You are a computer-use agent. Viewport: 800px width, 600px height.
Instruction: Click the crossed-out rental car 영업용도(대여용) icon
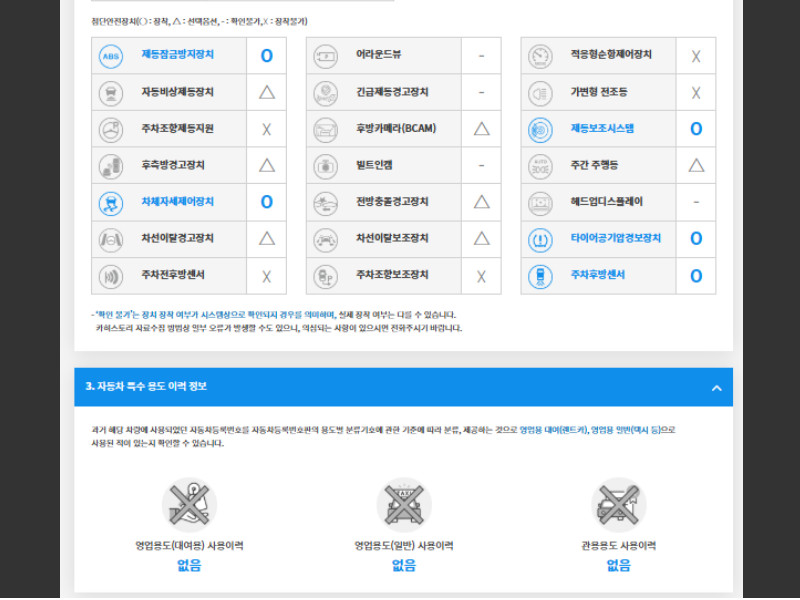click(189, 505)
